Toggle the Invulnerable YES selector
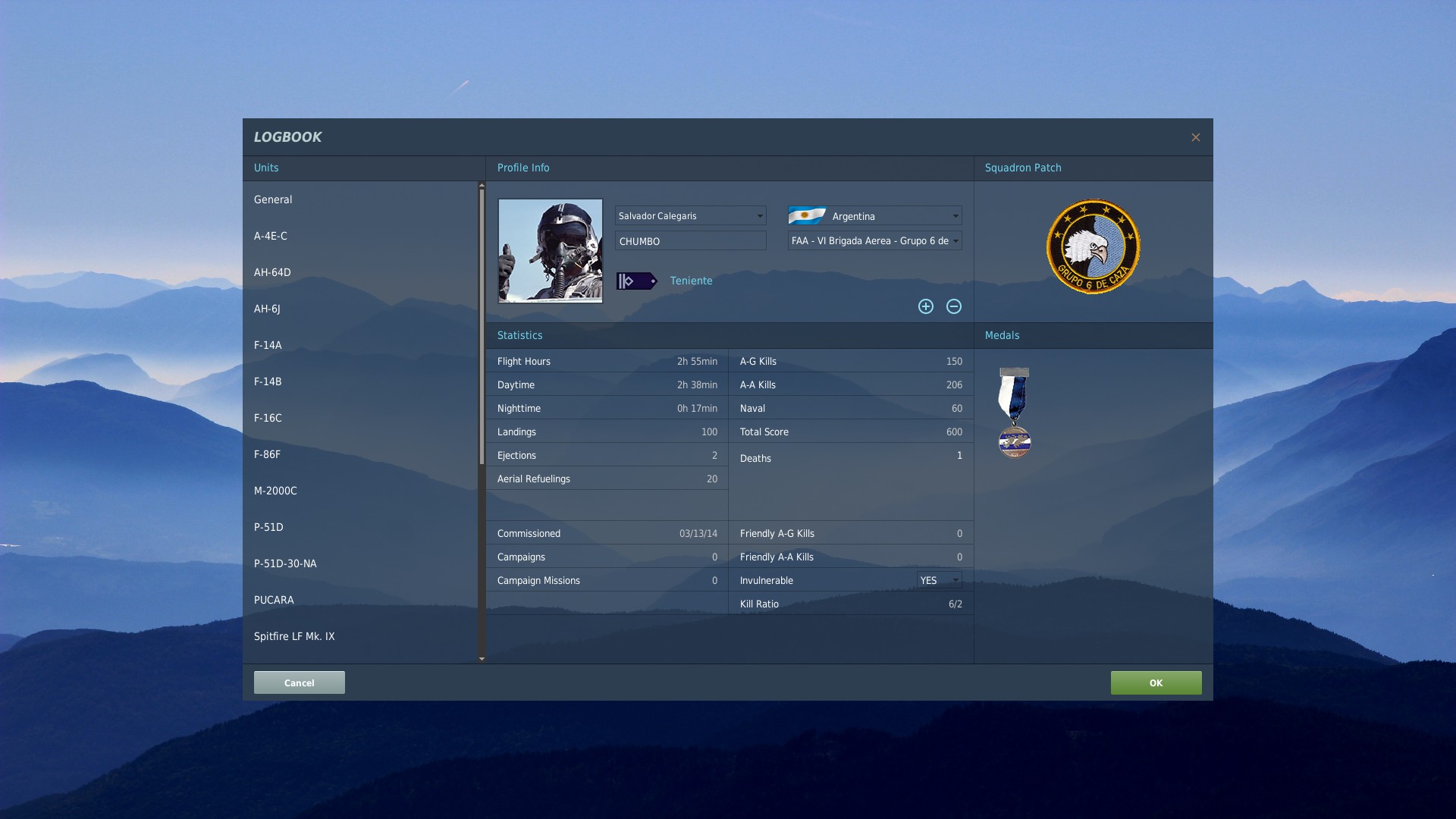1456x819 pixels. (x=939, y=580)
